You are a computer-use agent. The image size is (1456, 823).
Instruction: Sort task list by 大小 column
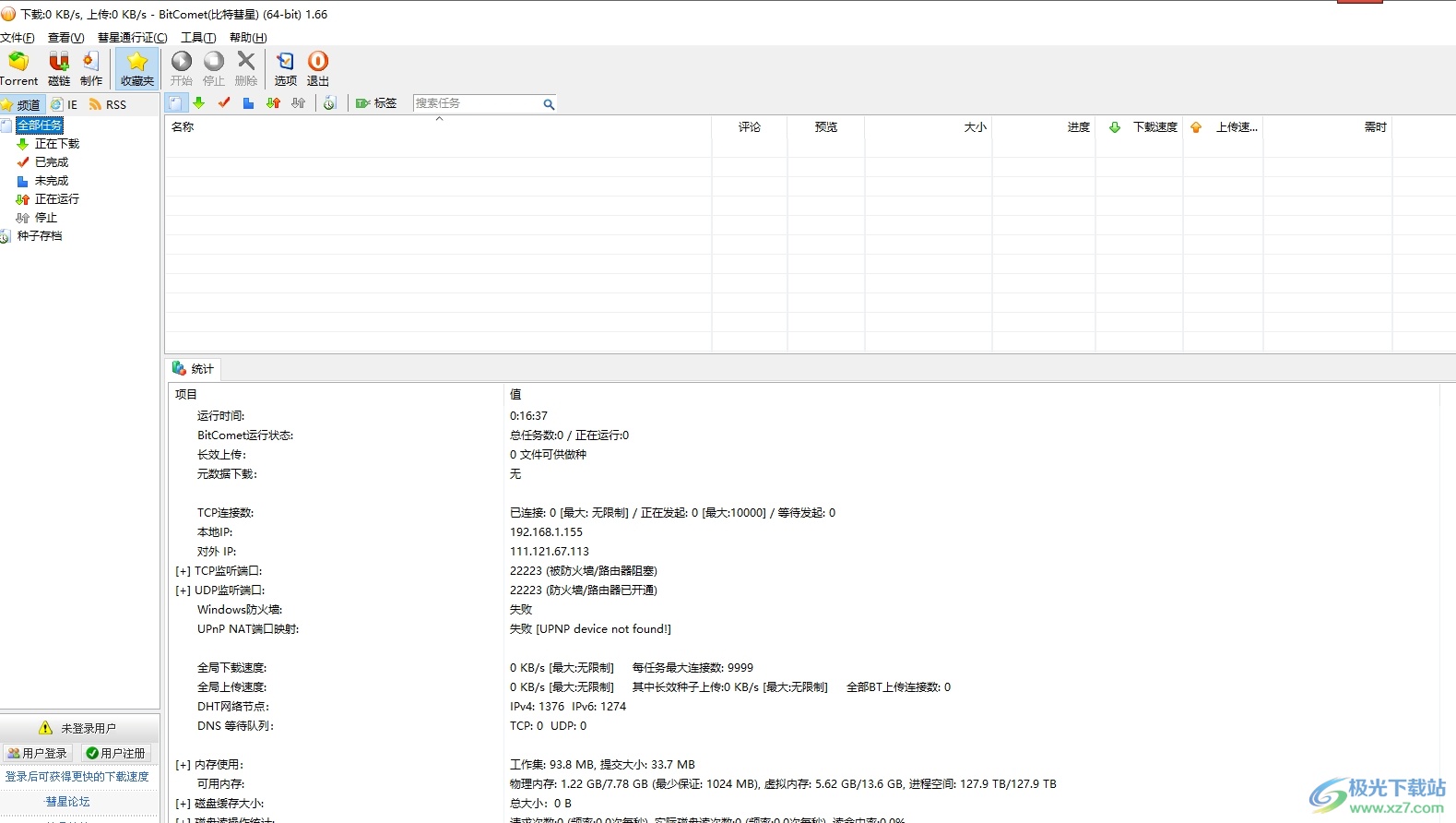click(929, 127)
